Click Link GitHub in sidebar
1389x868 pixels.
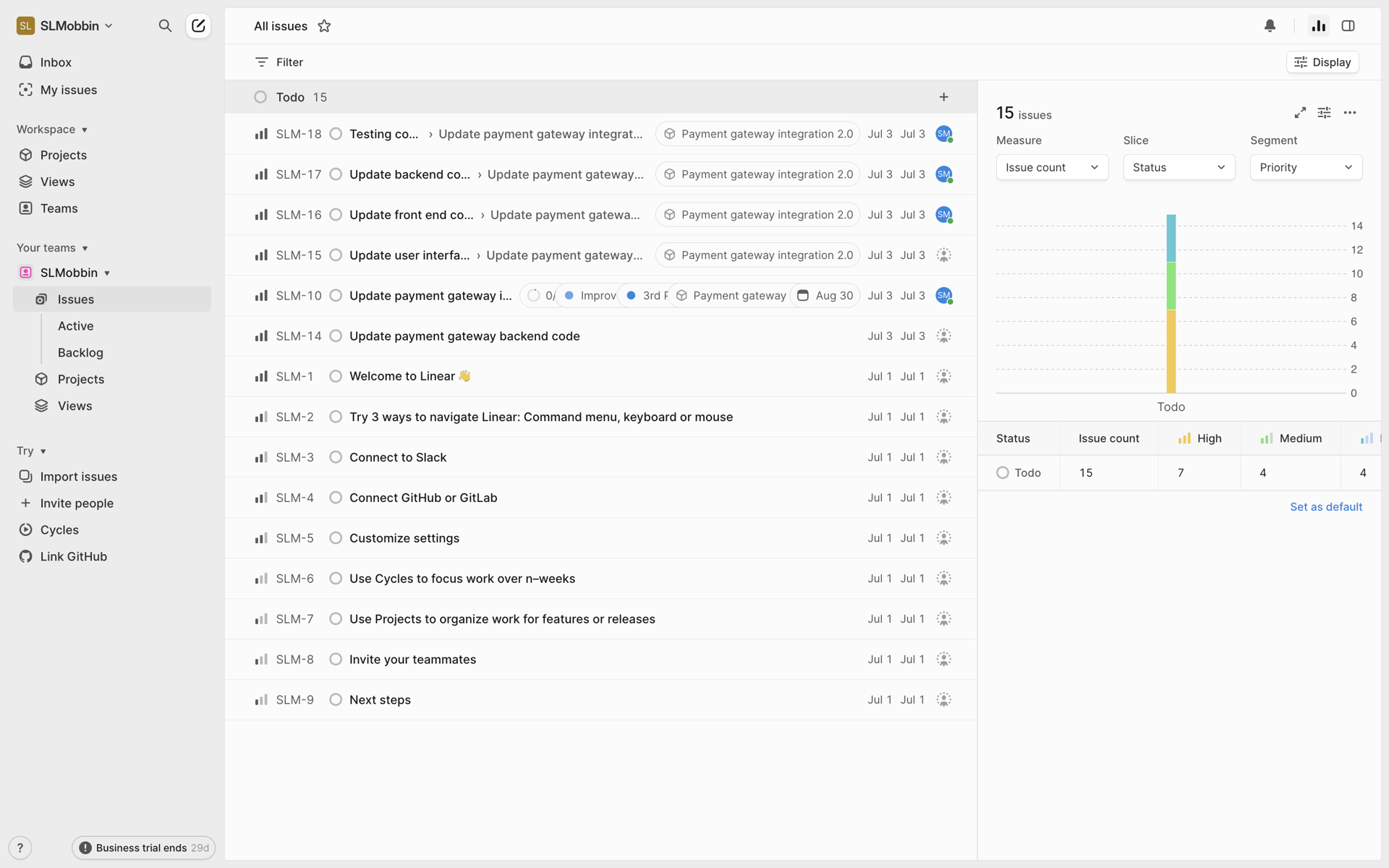click(x=112, y=557)
